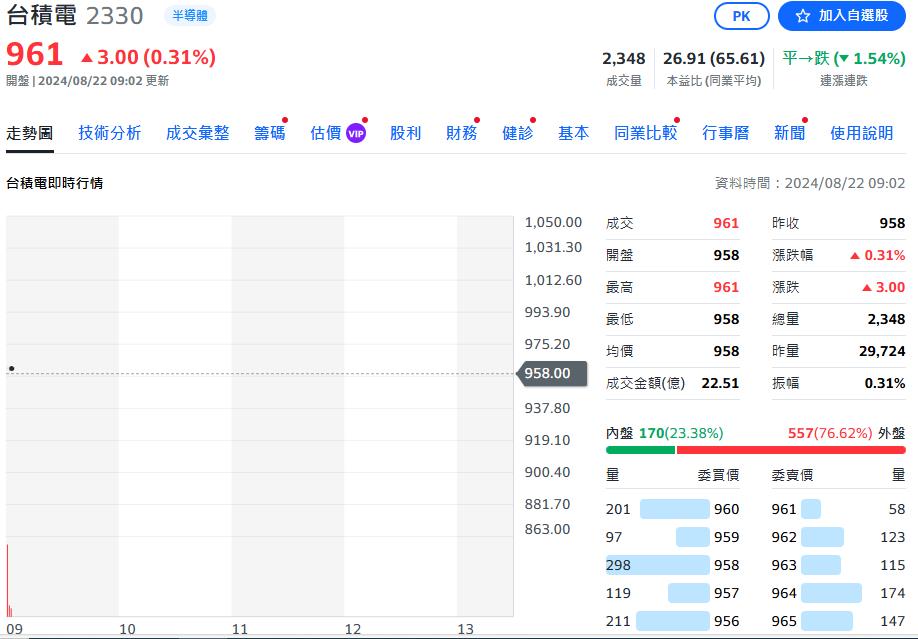
Task: Switch to the 成交彙整 tab
Action: click(x=197, y=134)
